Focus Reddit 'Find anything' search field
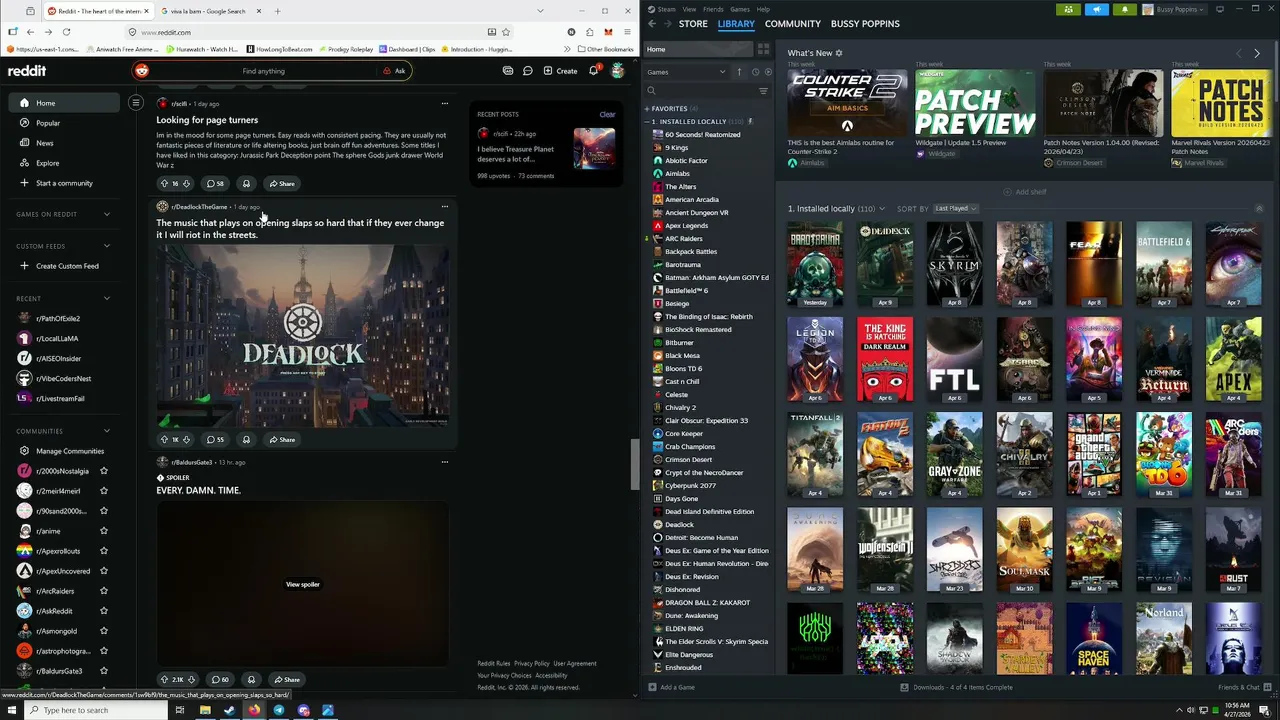This screenshot has height=720, width=1280. (263, 71)
